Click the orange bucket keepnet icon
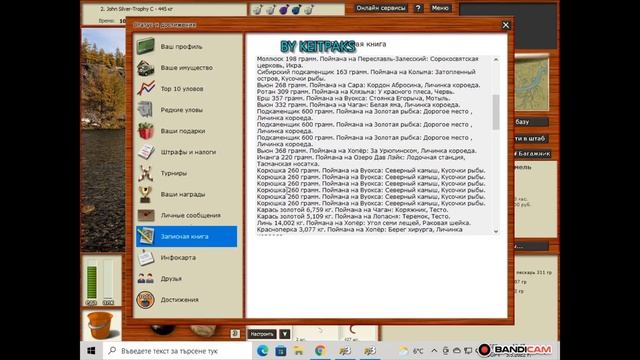This screenshot has height=360, width=640. point(100,325)
